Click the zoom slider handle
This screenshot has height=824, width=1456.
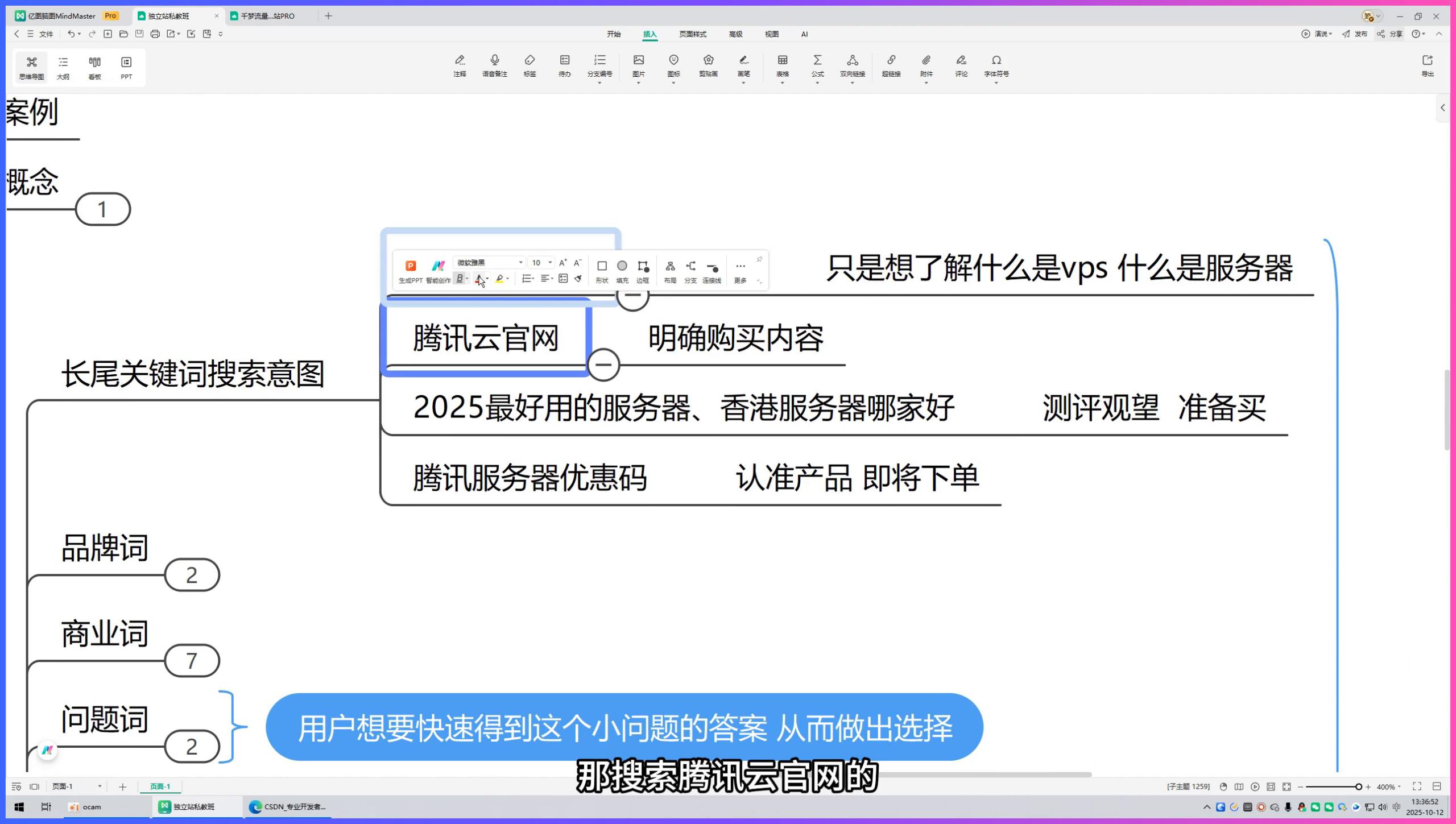pyautogui.click(x=1359, y=787)
